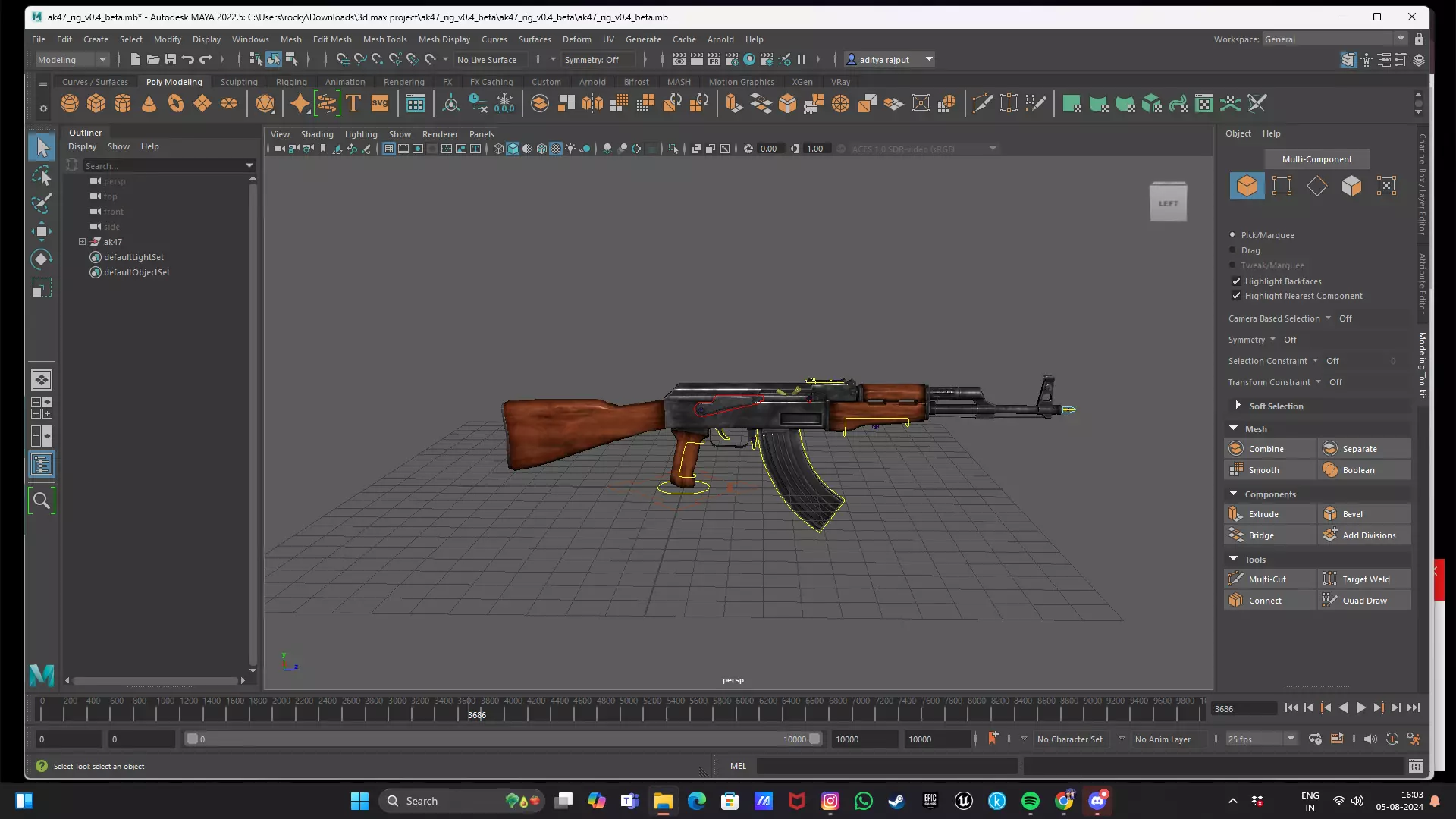Image resolution: width=1456 pixels, height=819 pixels.
Task: Click the Combine mesh button
Action: [1266, 449]
